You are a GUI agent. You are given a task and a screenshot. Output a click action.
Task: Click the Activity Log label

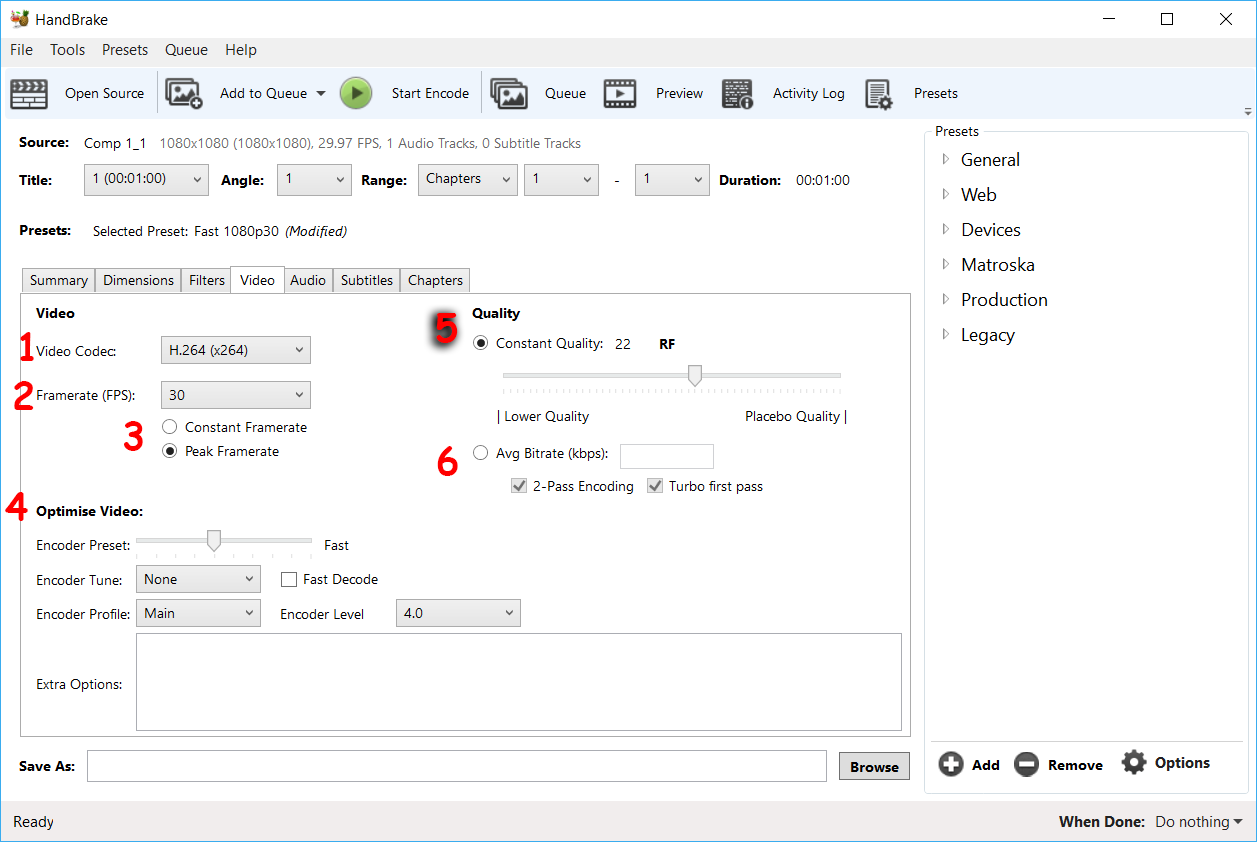click(x=809, y=94)
